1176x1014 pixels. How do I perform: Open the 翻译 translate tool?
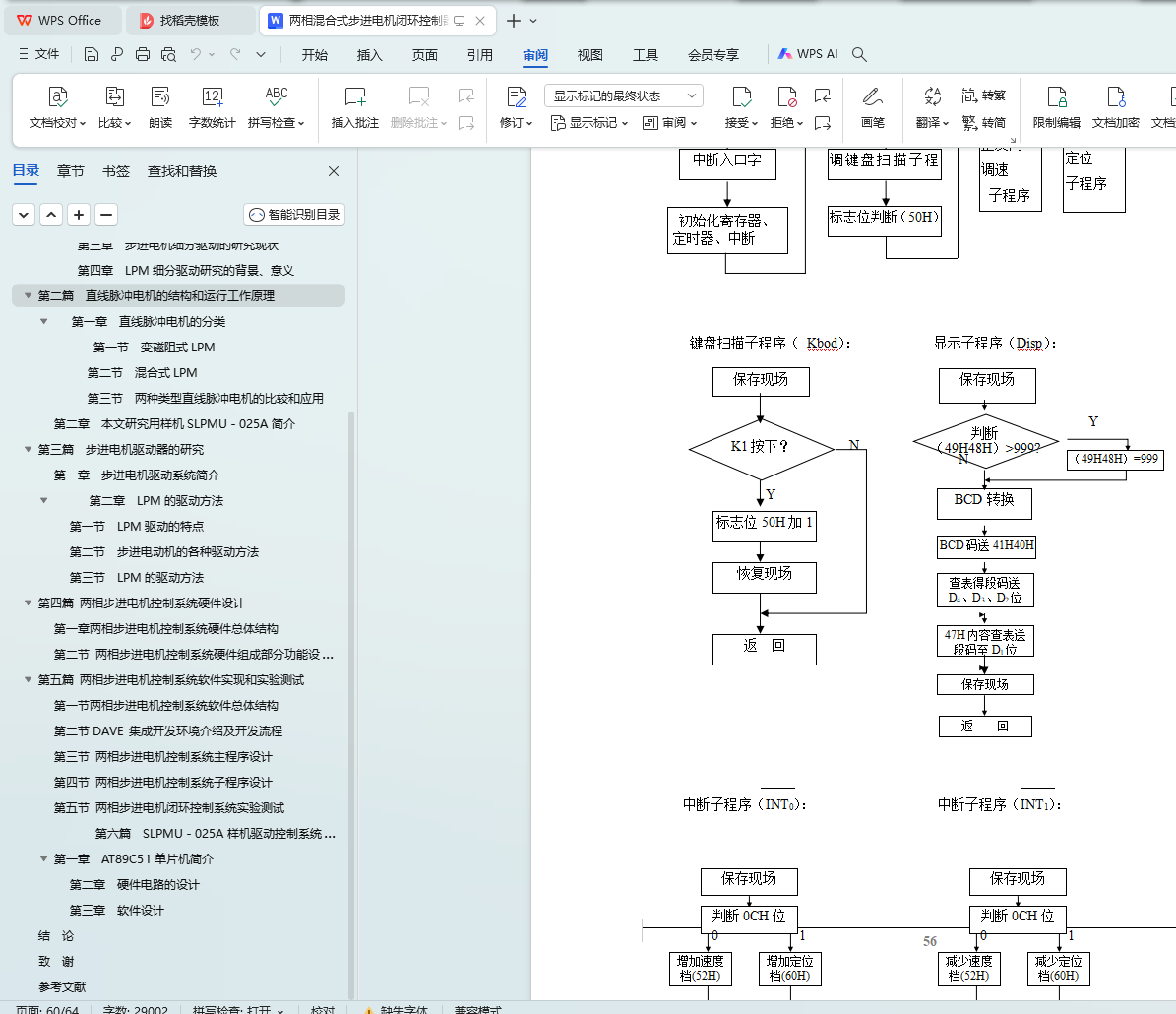(x=932, y=107)
